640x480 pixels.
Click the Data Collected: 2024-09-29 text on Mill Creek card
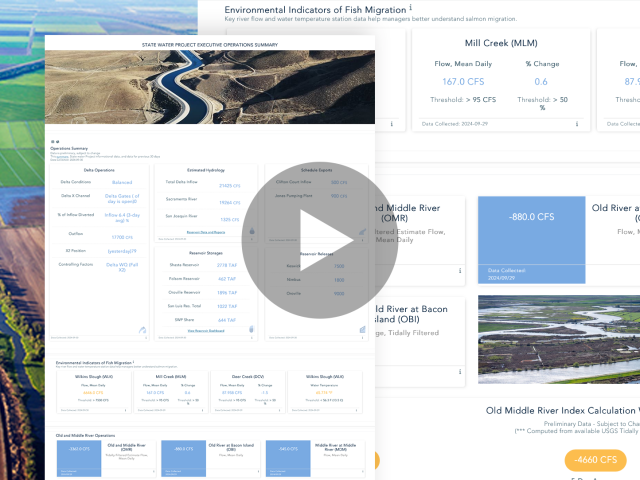[x=455, y=124]
